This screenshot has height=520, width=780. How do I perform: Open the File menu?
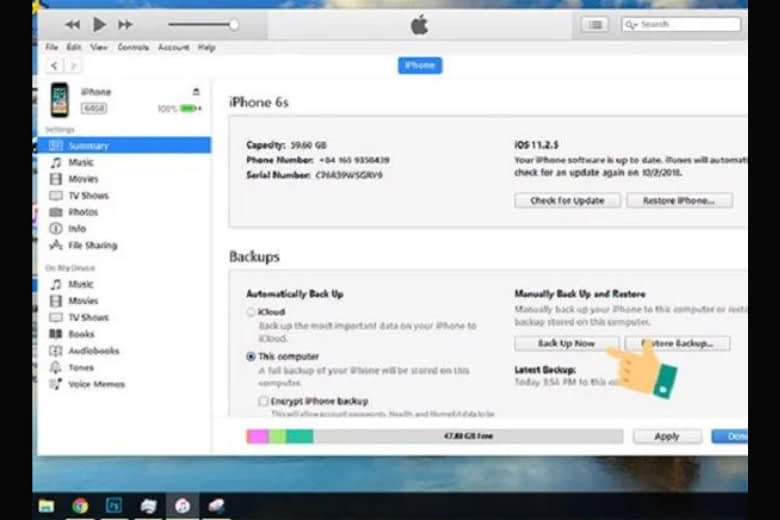pos(51,47)
